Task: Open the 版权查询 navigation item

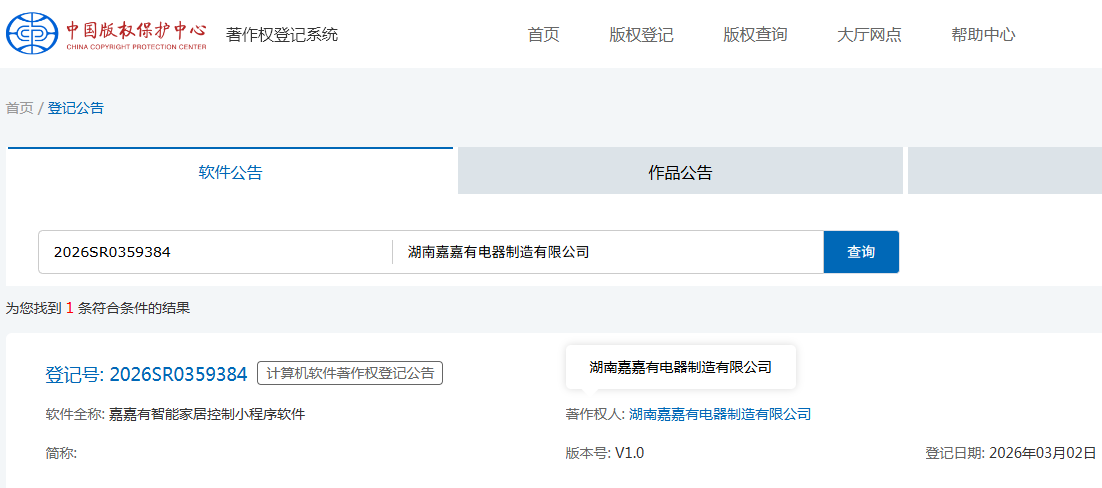Action: coord(755,35)
